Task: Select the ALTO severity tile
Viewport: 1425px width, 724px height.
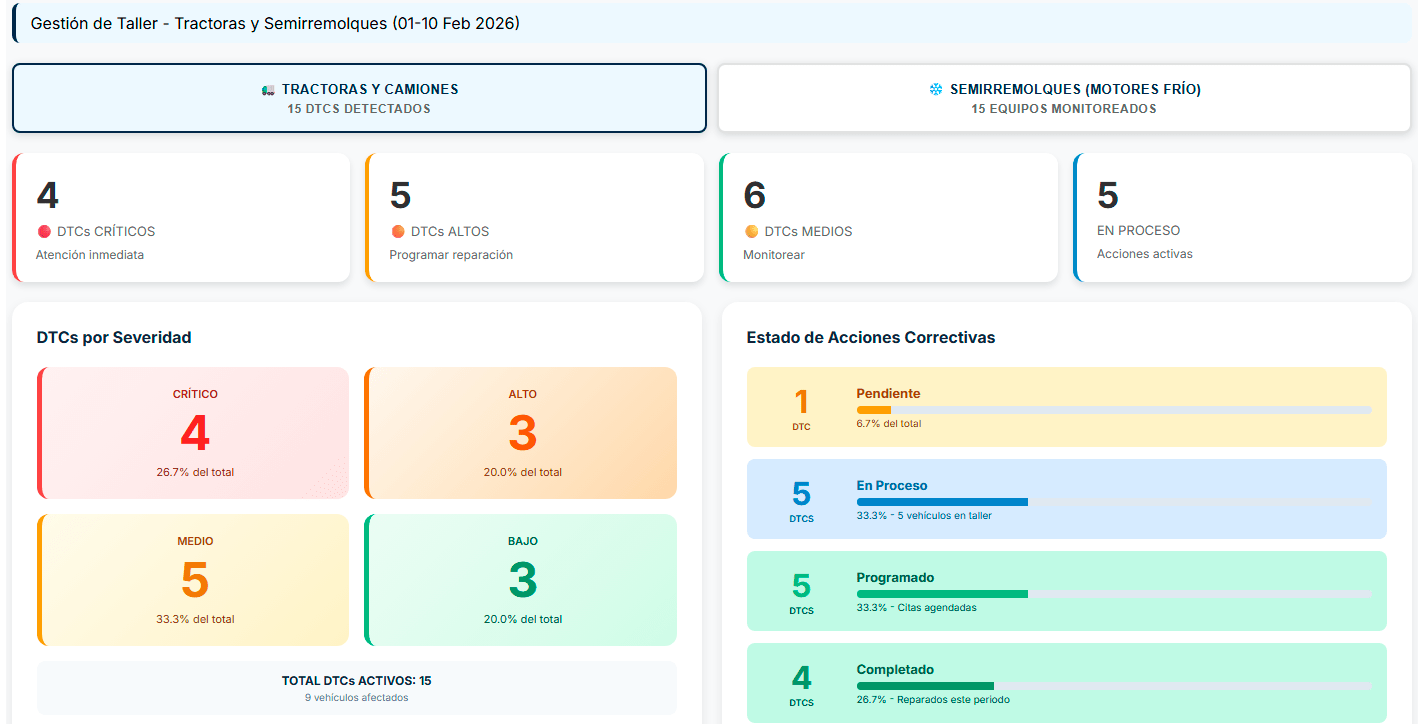Action: [521, 432]
